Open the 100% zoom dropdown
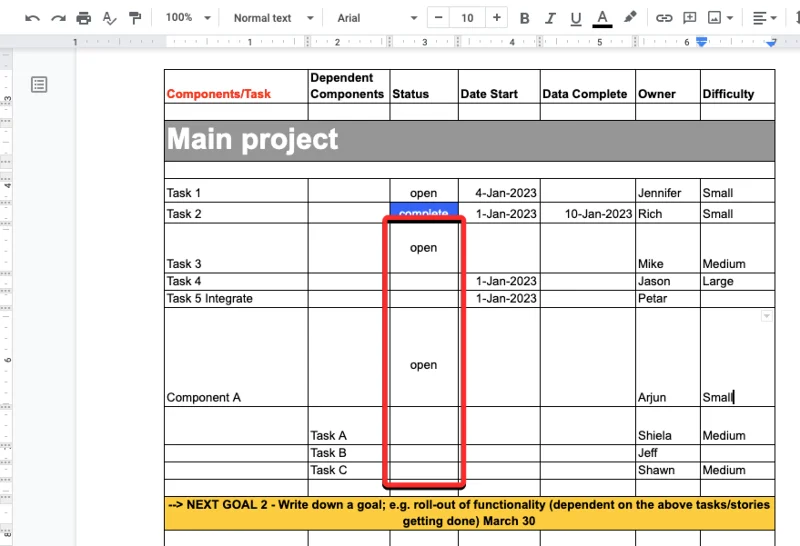This screenshot has height=546, width=800. point(188,18)
